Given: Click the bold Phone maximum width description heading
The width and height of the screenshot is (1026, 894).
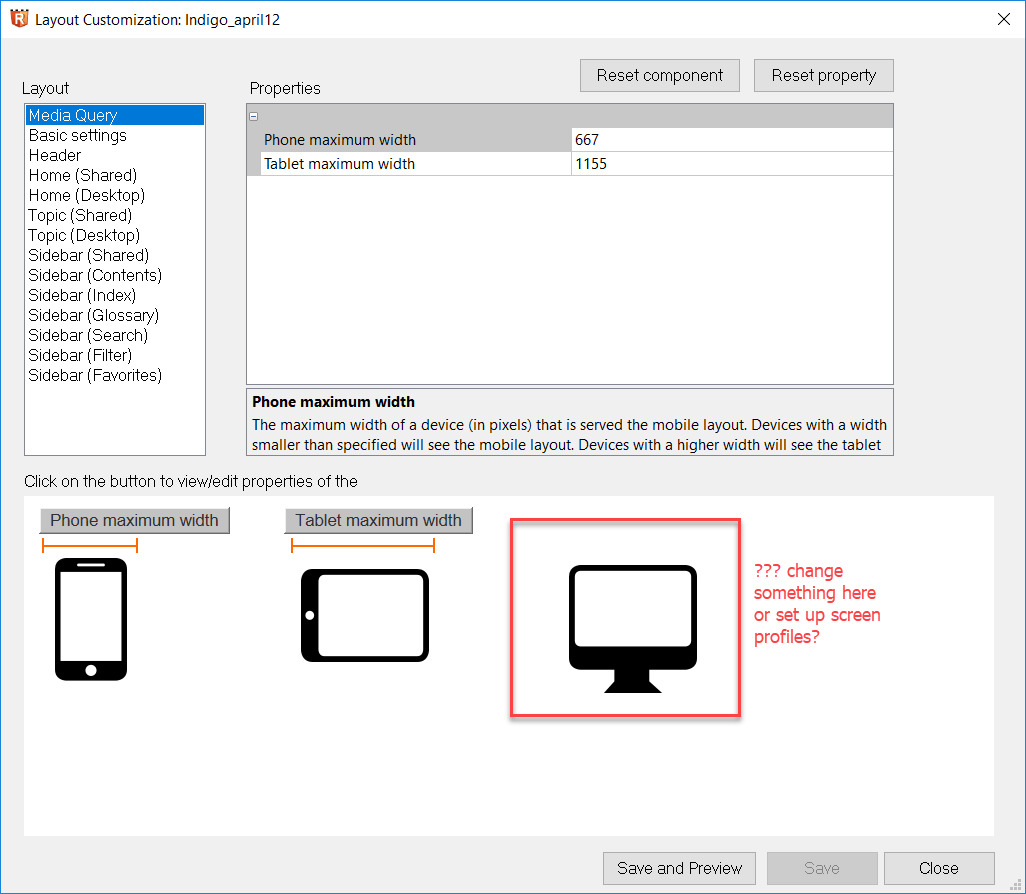Looking at the screenshot, I should pos(334,402).
